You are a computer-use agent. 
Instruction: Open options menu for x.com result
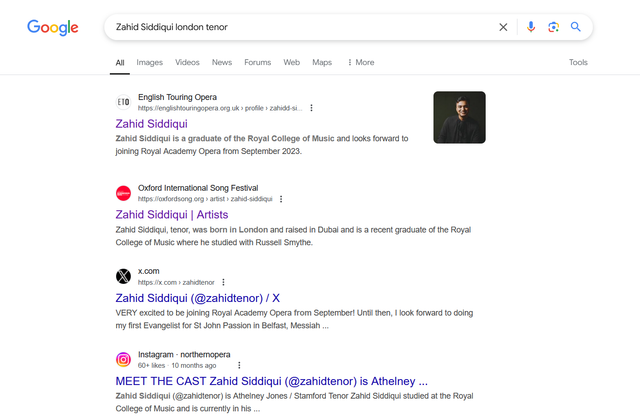pos(223,282)
